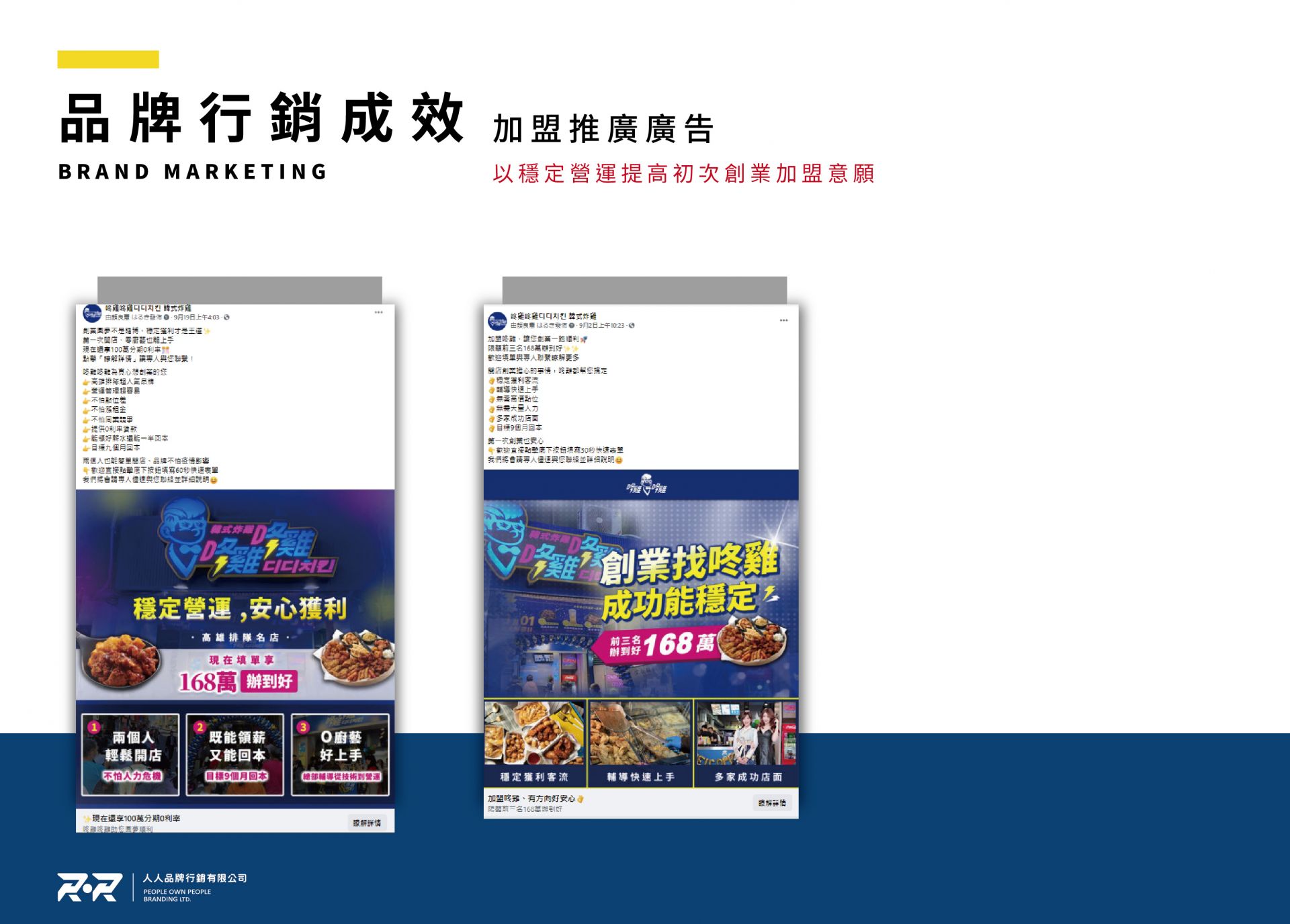Click 9月2日上午10:23 timestamp link
Viewport: 1290px width, 924px height.
click(x=602, y=326)
